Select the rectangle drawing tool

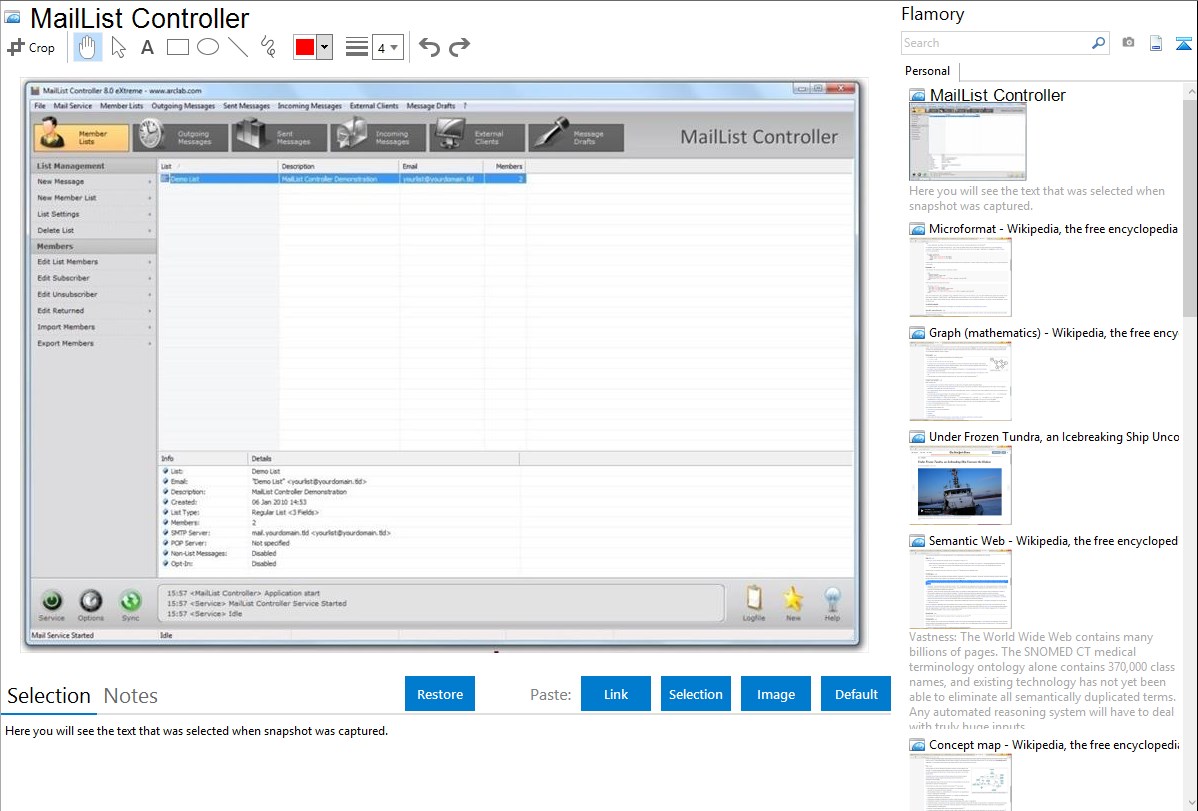click(177, 47)
